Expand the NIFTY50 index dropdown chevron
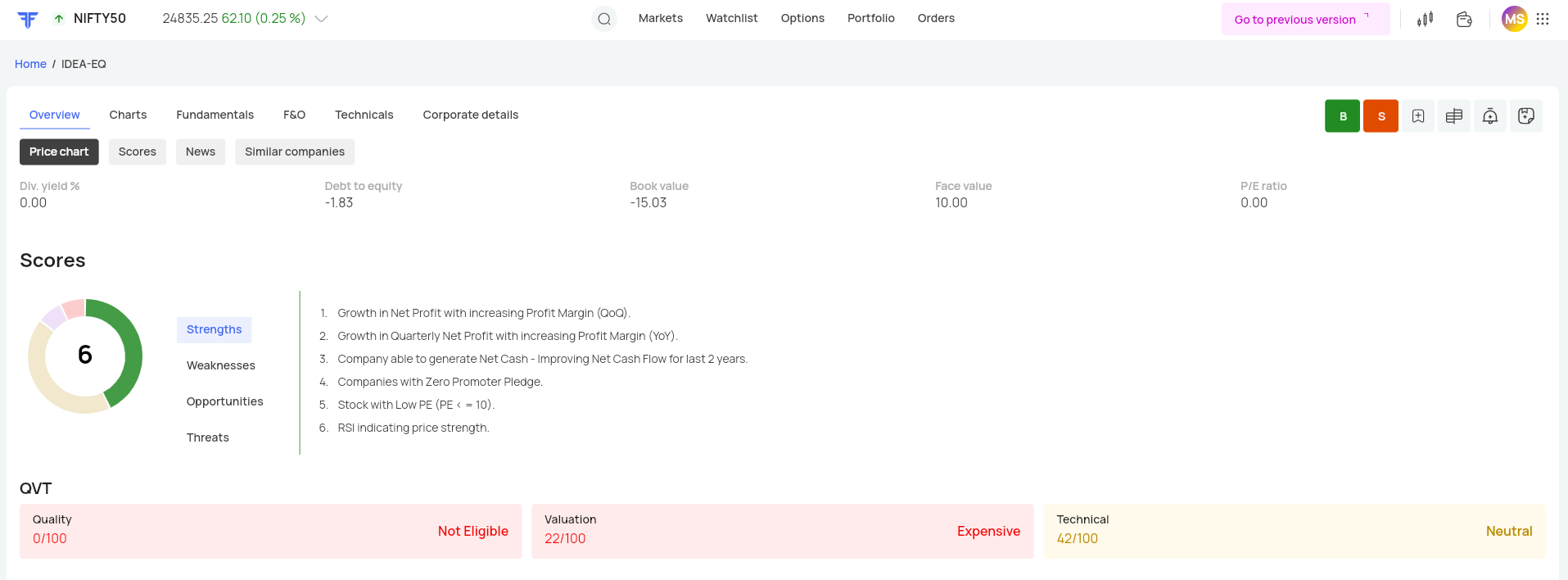Viewport: 1568px width, 580px height. (321, 19)
